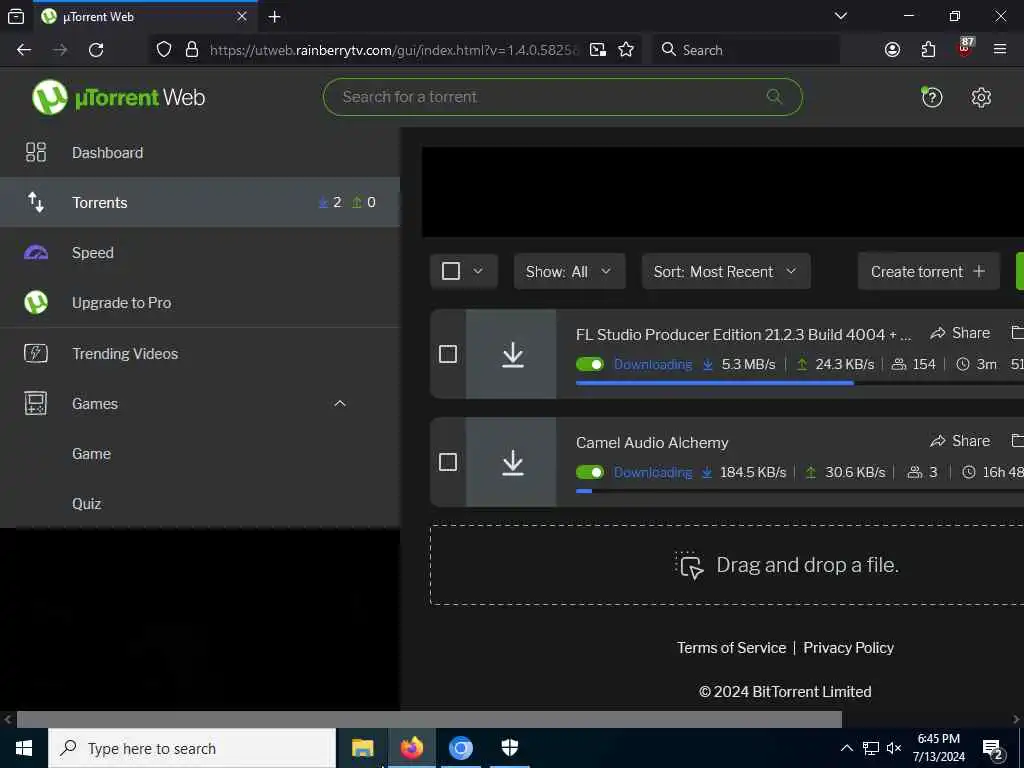The width and height of the screenshot is (1024, 768).
Task: Select the Torrents menu item
Action: tap(200, 202)
